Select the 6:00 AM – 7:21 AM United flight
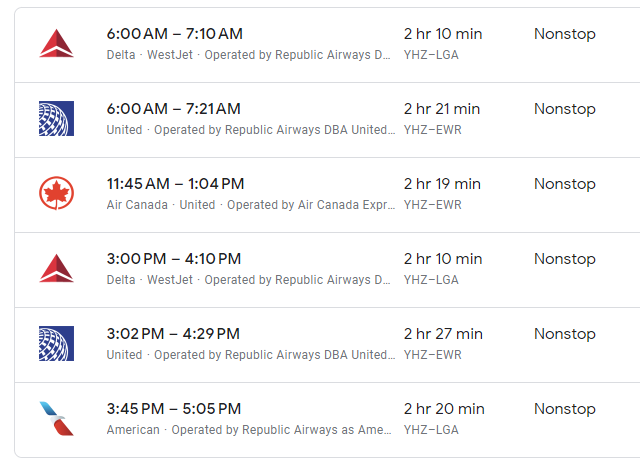640x471 pixels. point(174,109)
